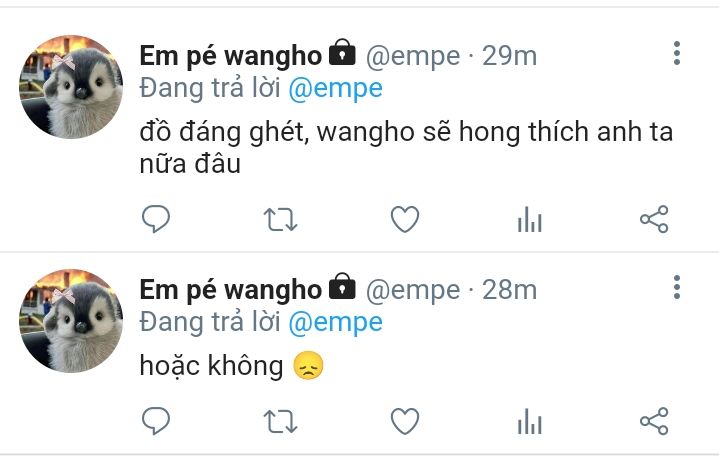This screenshot has height=460, width=719.
Task: Open penguin avatar of the 28m tweet
Action: click(x=71, y=321)
